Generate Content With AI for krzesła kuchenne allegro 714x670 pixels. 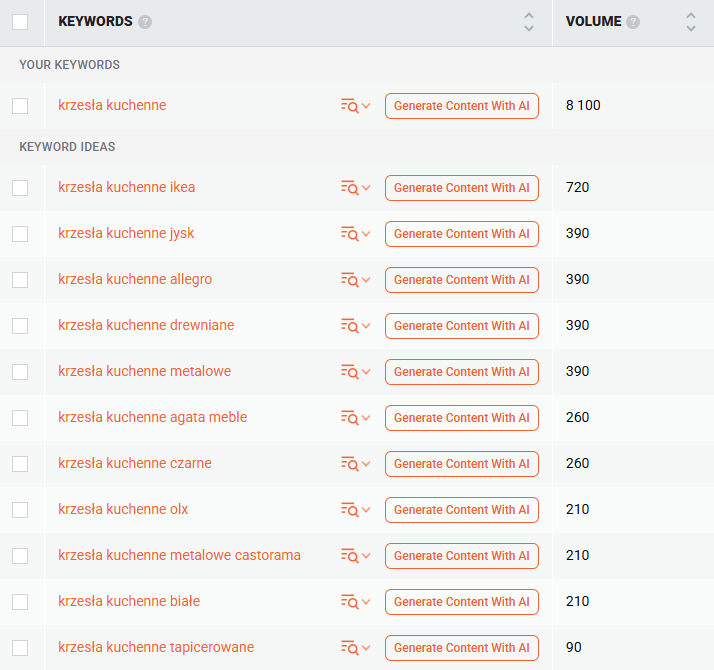point(462,280)
